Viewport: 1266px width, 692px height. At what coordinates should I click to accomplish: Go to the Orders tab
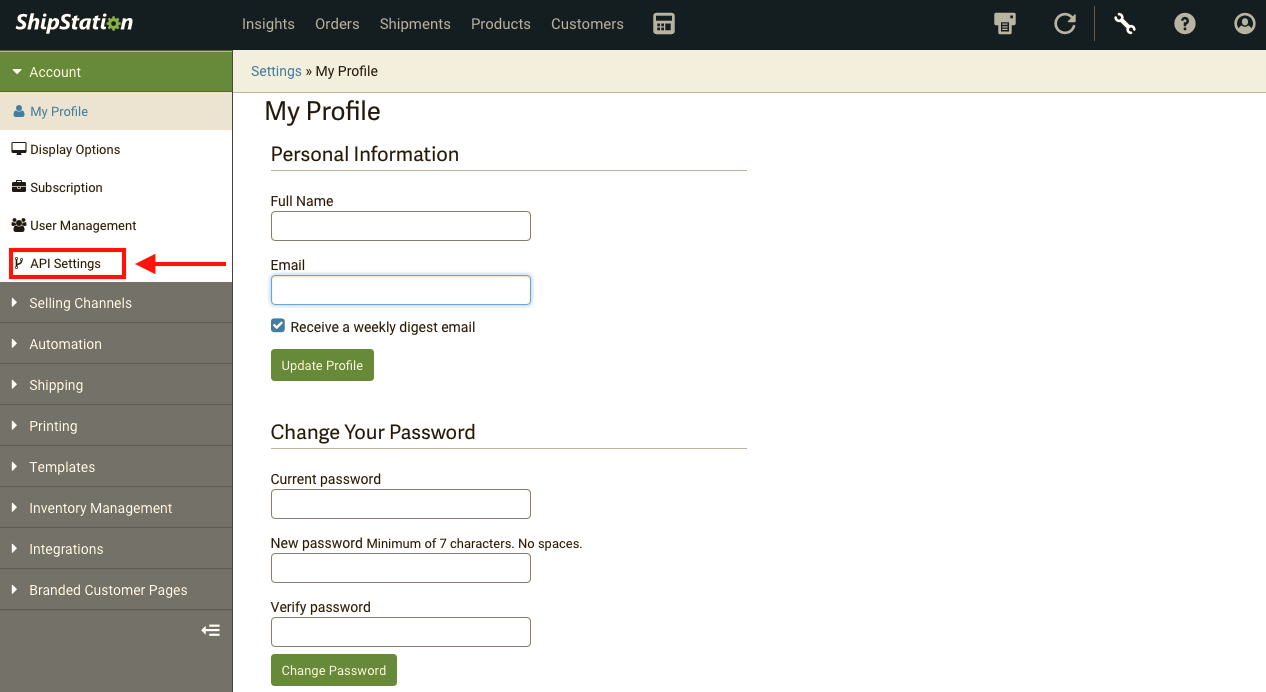pos(337,24)
